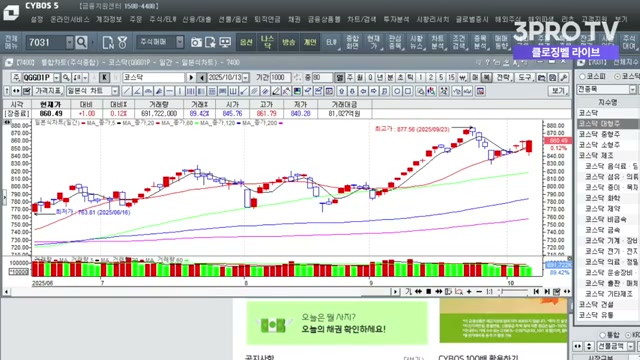Click the right arrow marker tool
The height and width of the screenshot is (360, 640).
(373, 91)
